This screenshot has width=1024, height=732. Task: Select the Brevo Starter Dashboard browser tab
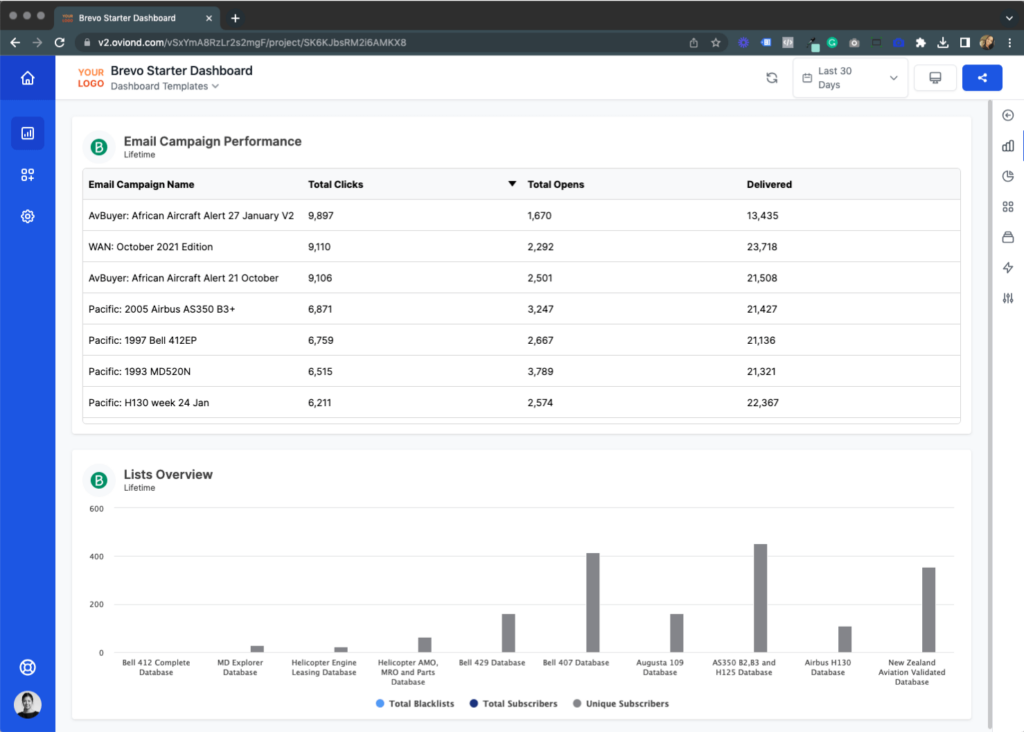point(137,18)
